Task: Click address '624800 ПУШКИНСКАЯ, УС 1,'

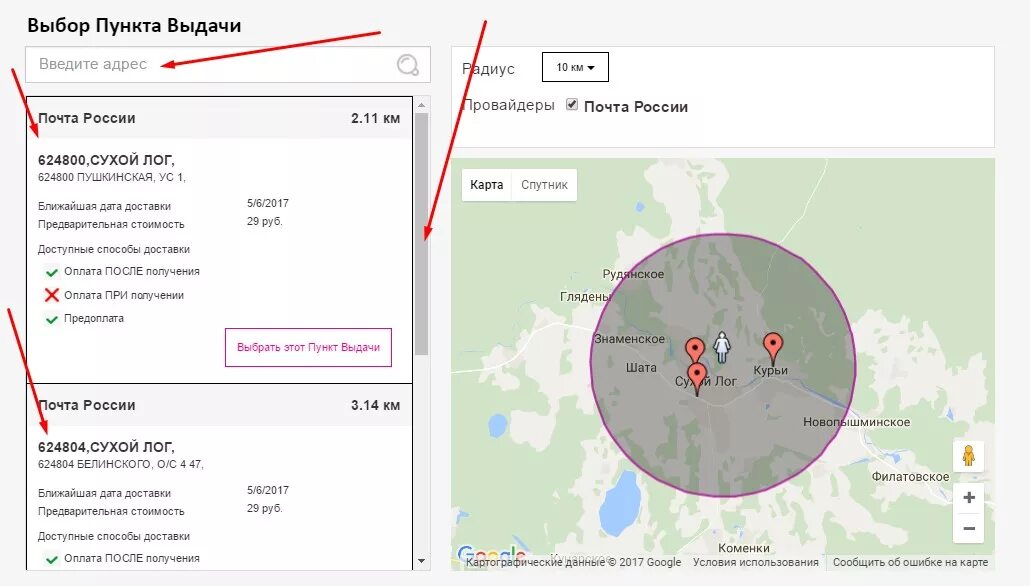Action: (x=112, y=177)
